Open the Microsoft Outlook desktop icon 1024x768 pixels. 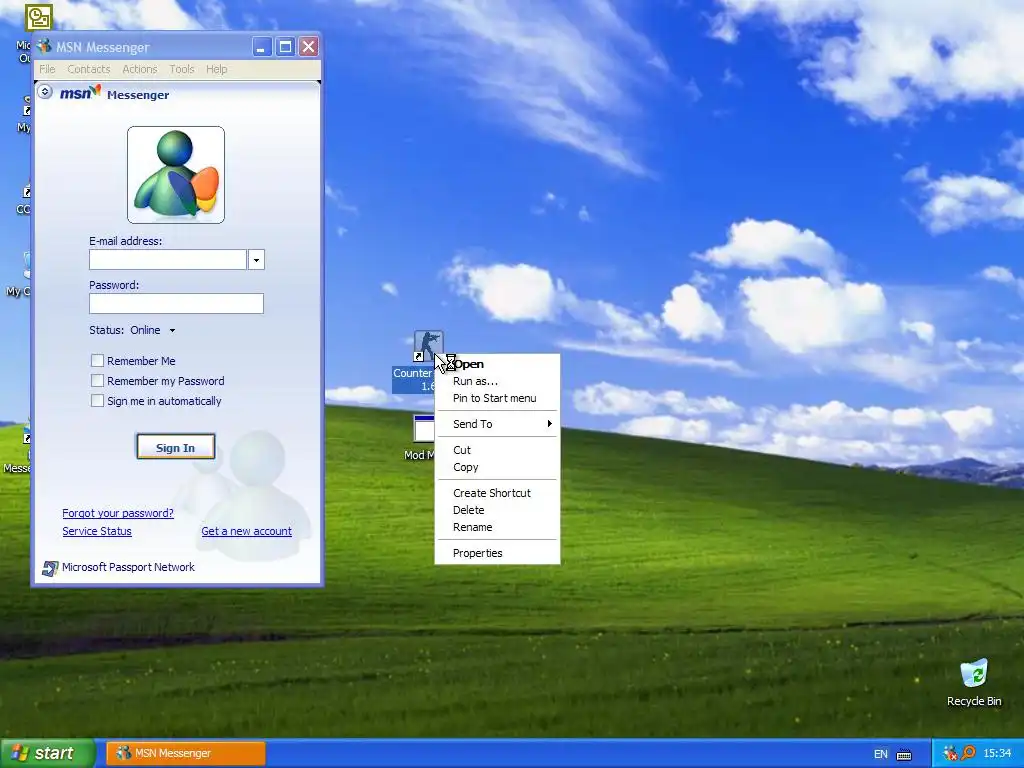[x=39, y=18]
